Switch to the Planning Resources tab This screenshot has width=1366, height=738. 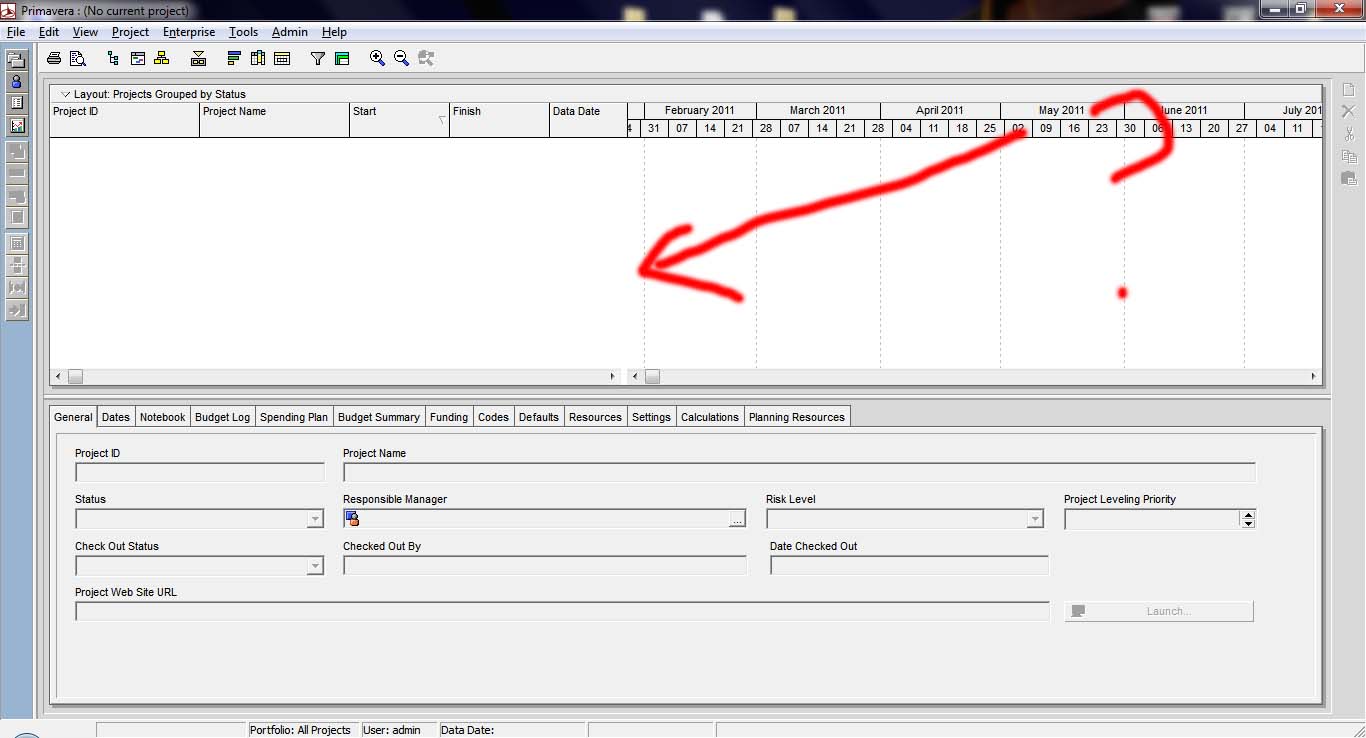(797, 417)
